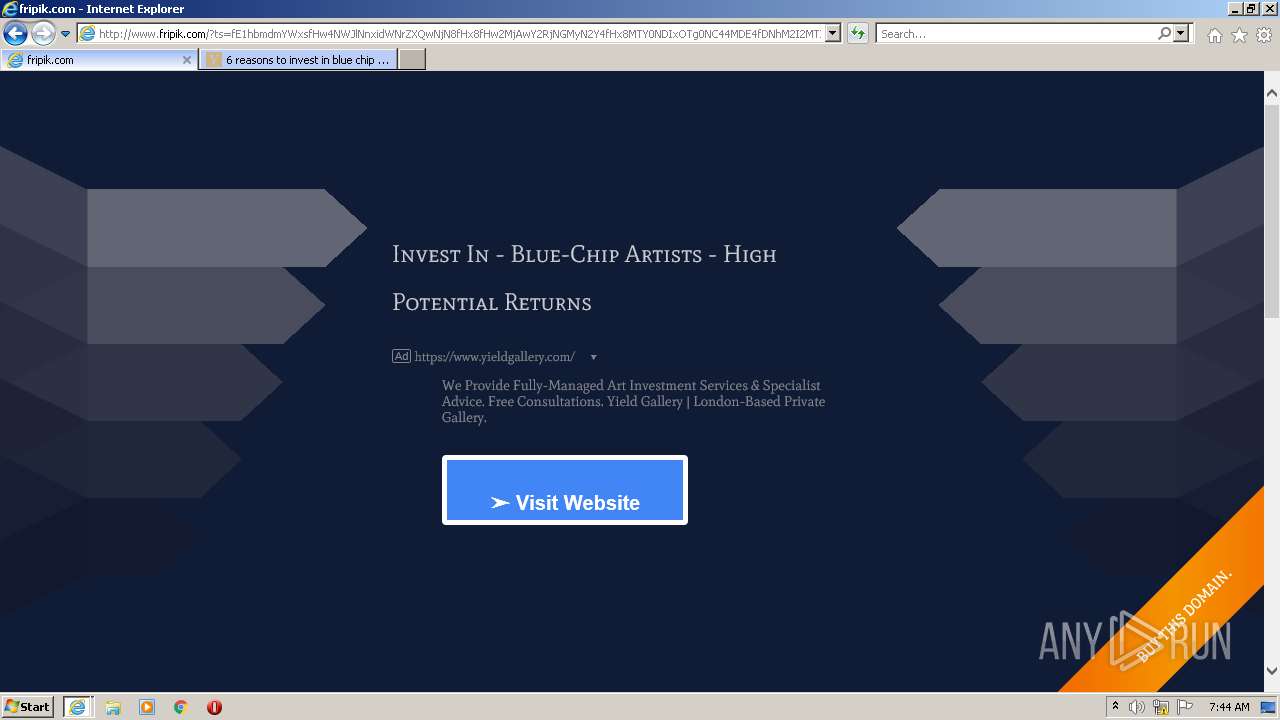This screenshot has width=1280, height=720.
Task: Click the Ad badge label
Action: coord(401,356)
